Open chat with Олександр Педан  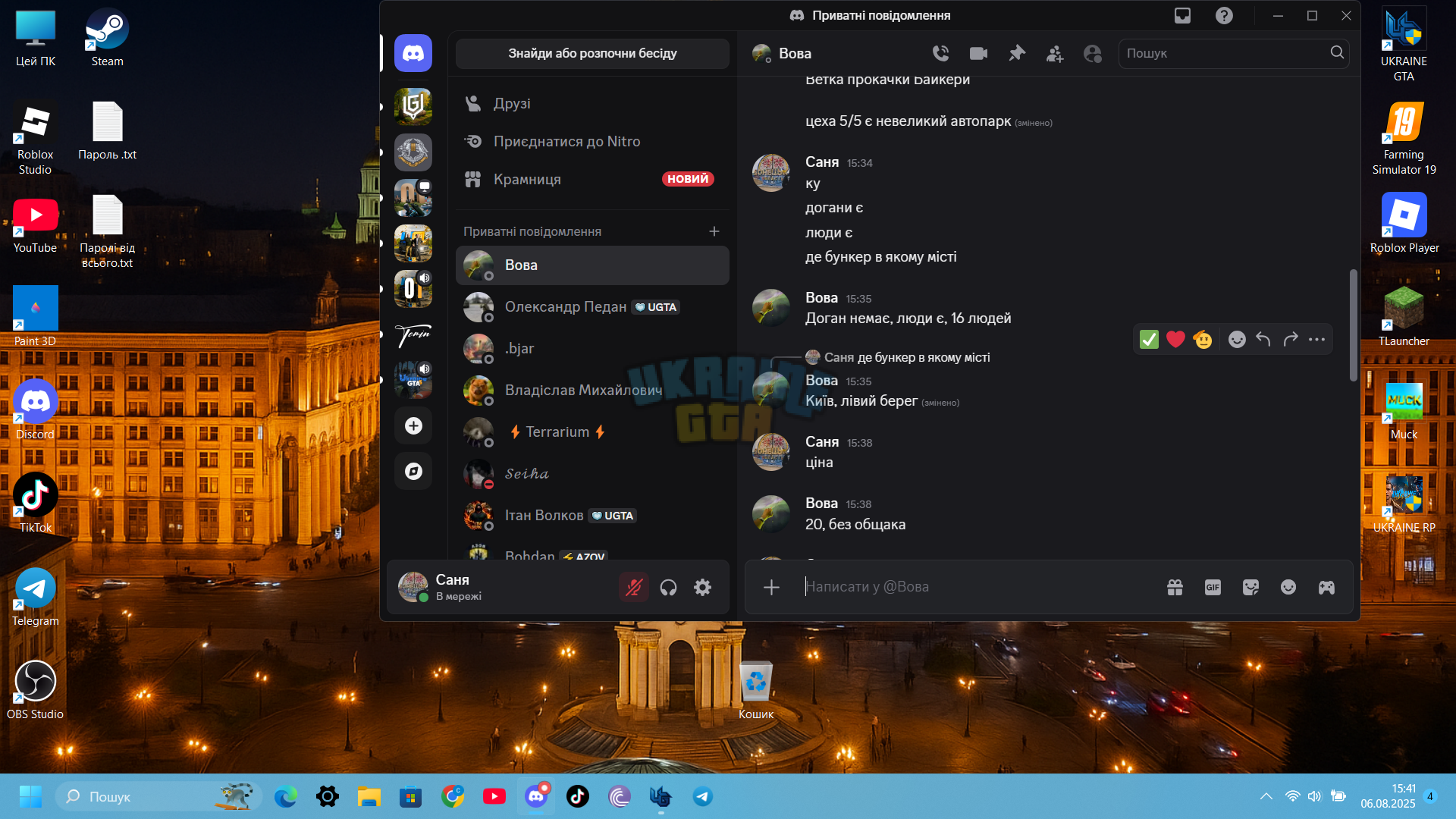pyautogui.click(x=592, y=306)
